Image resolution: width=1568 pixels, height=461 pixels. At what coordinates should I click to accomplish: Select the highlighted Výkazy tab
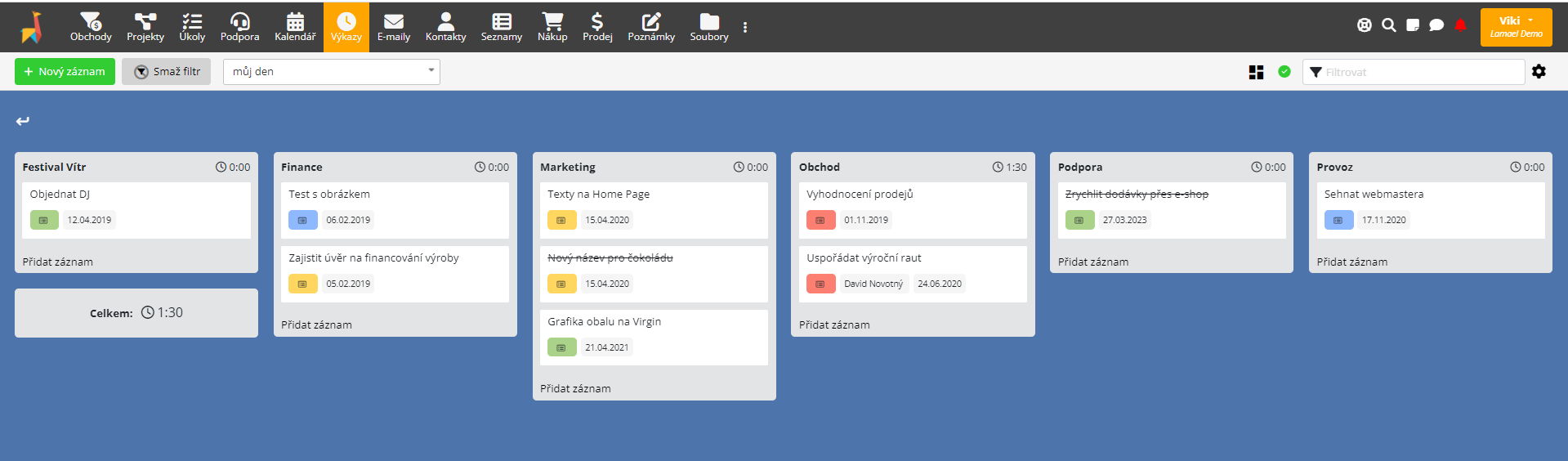(346, 27)
